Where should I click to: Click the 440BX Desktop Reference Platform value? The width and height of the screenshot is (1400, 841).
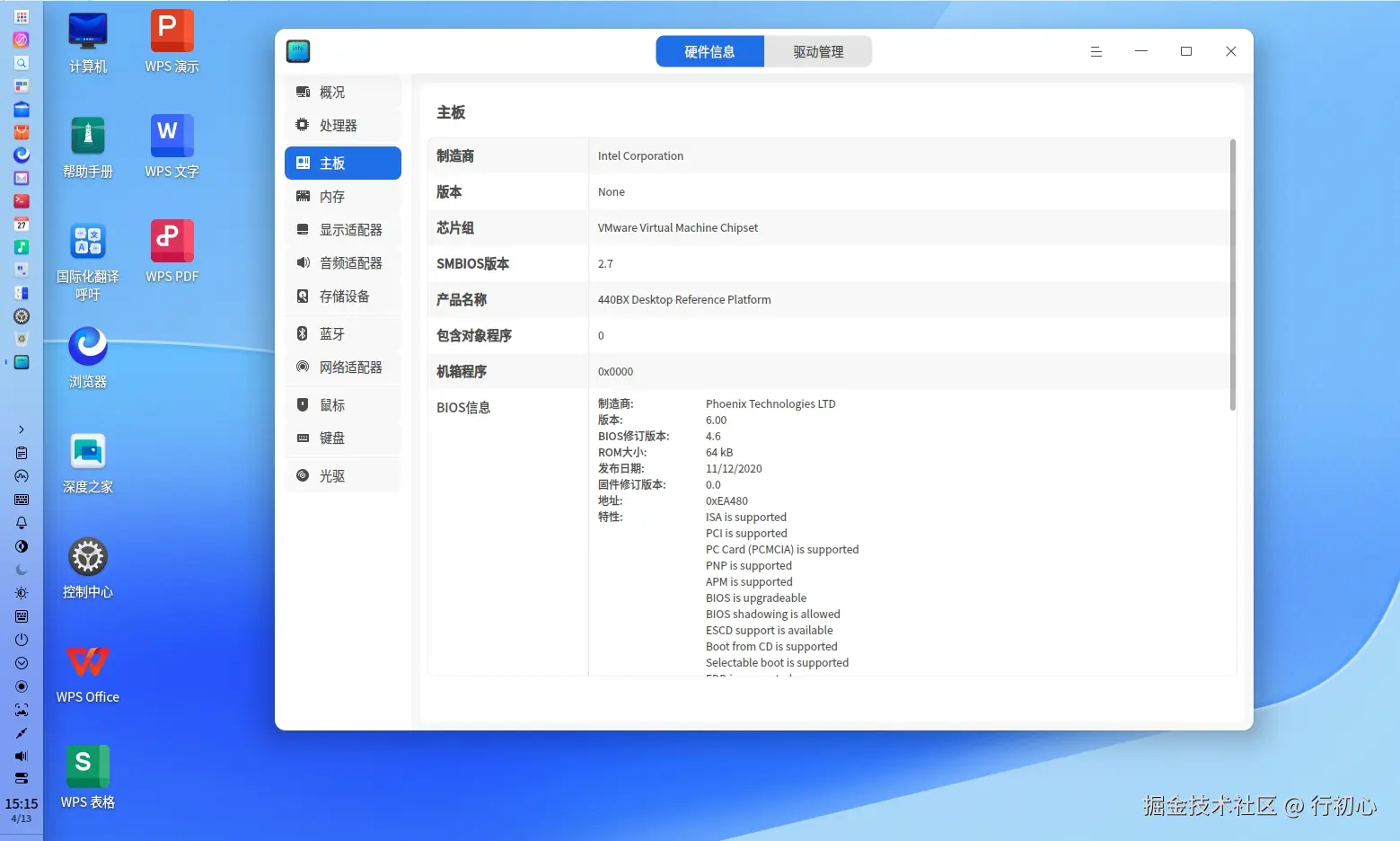pos(684,300)
